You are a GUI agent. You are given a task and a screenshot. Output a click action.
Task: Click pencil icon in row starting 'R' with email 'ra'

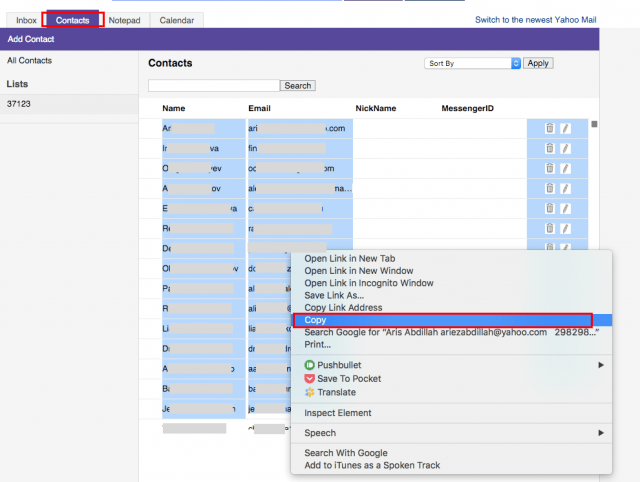(x=565, y=228)
